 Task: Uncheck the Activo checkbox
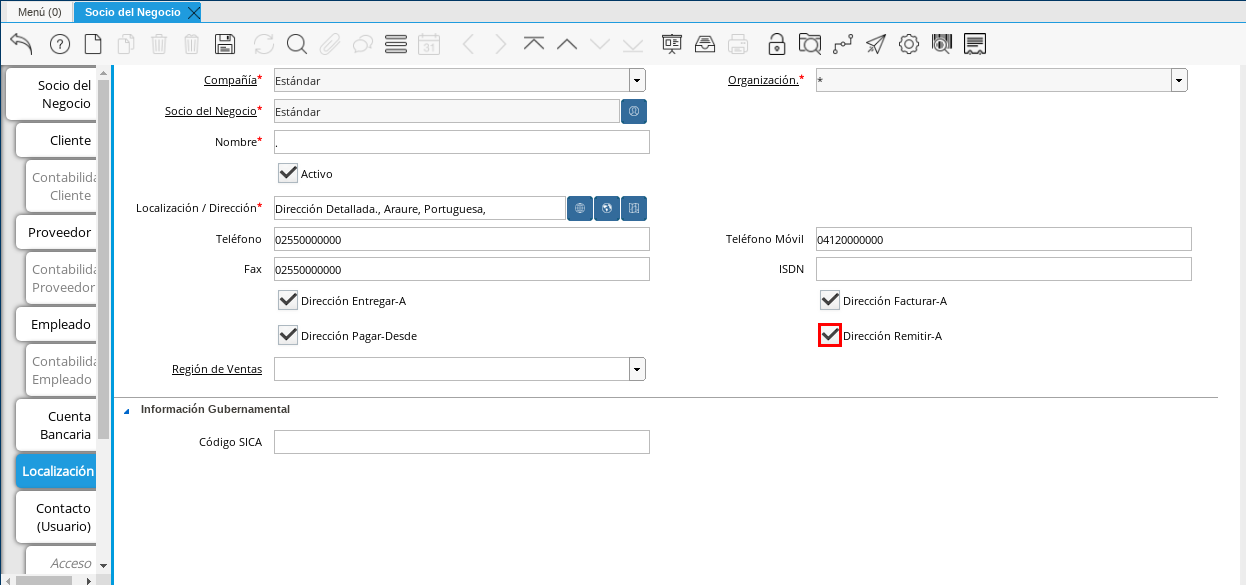pyautogui.click(x=288, y=173)
